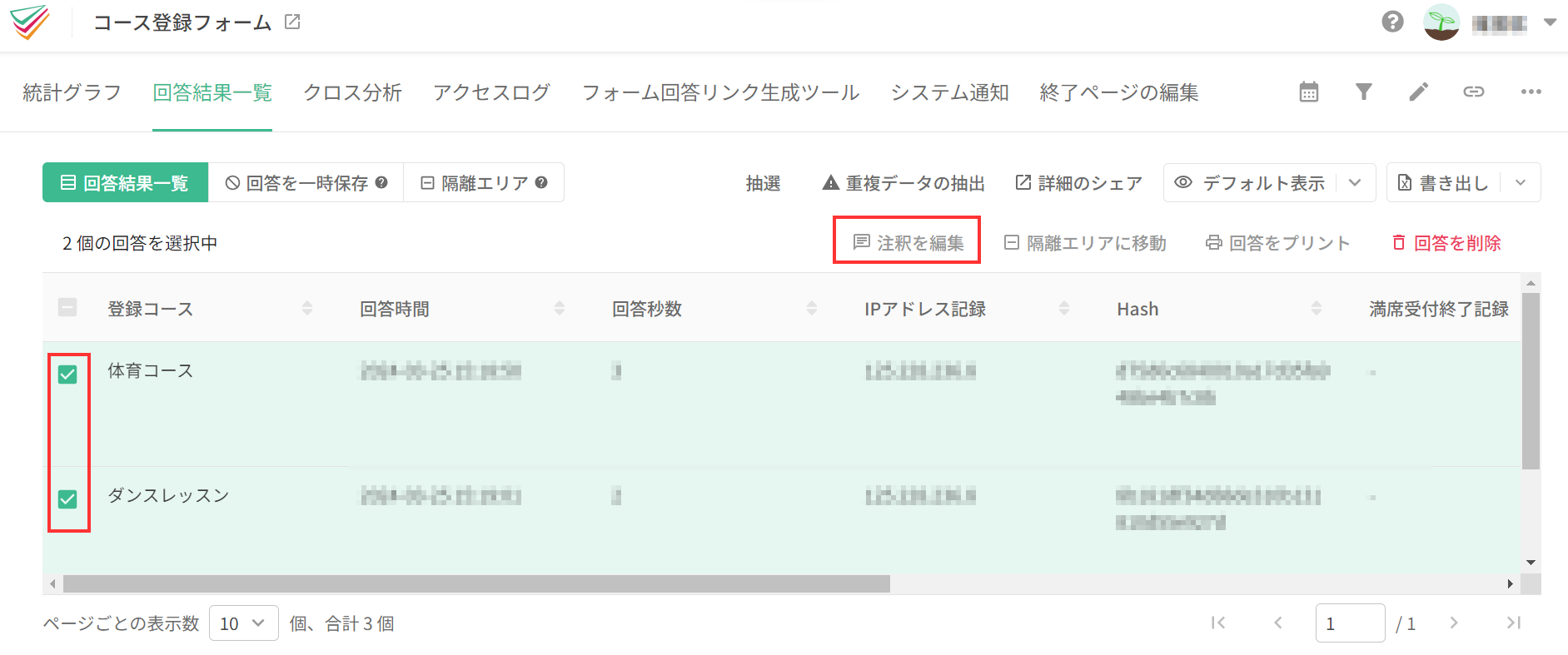This screenshot has height=655, width=1568.
Task: Open the more options ellipsis icon
Action: tap(1531, 92)
